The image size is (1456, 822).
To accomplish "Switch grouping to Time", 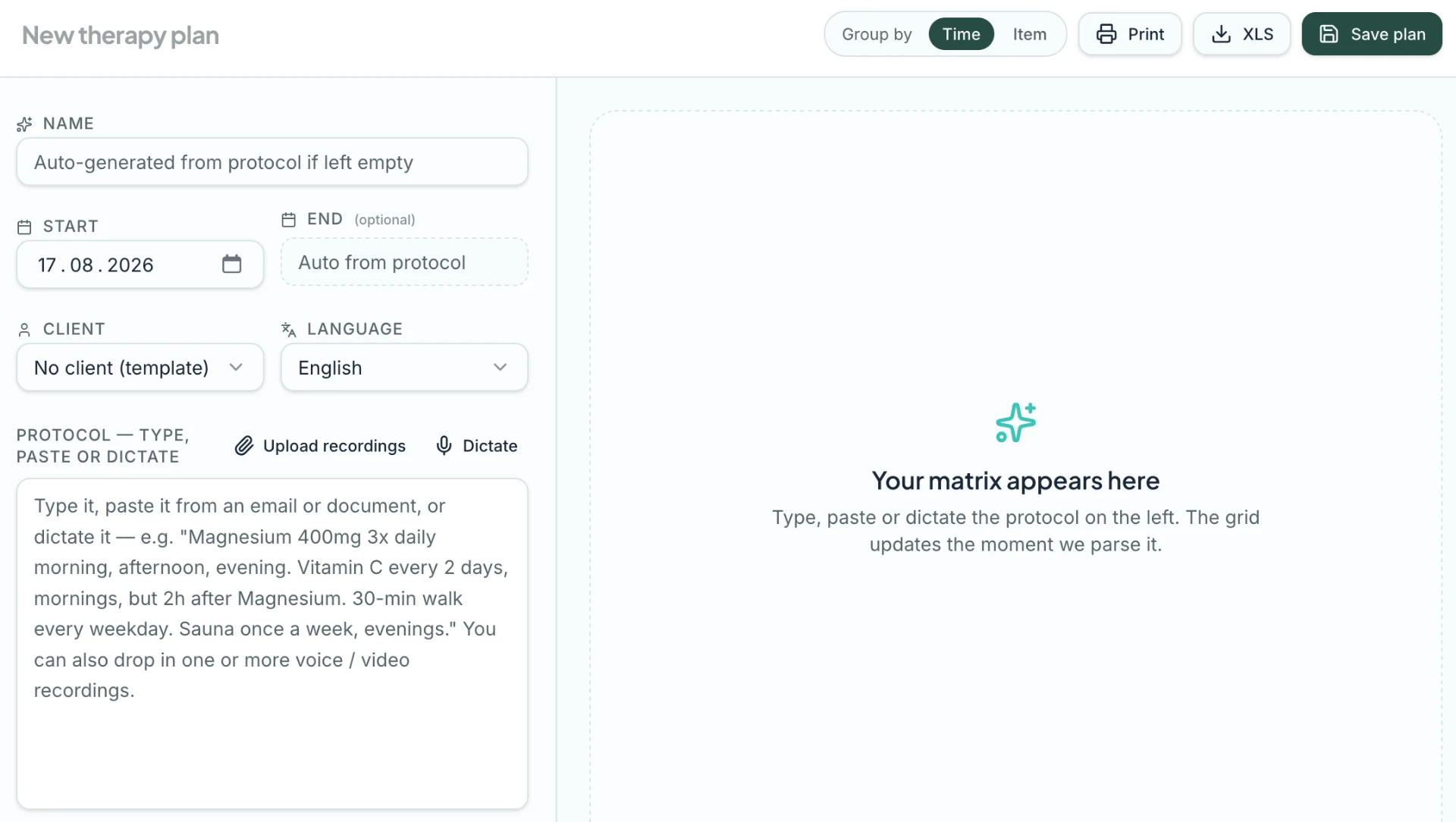I will pyautogui.click(x=961, y=34).
